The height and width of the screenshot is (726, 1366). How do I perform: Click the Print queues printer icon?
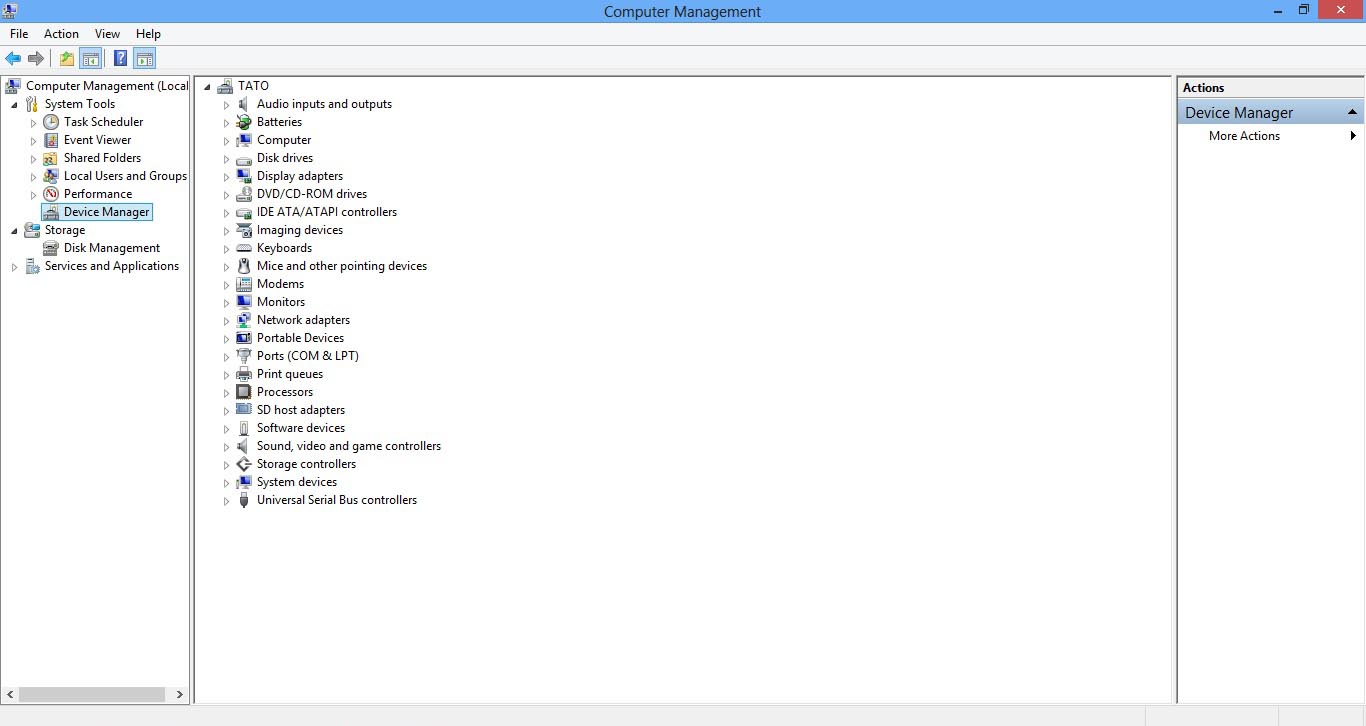click(244, 374)
